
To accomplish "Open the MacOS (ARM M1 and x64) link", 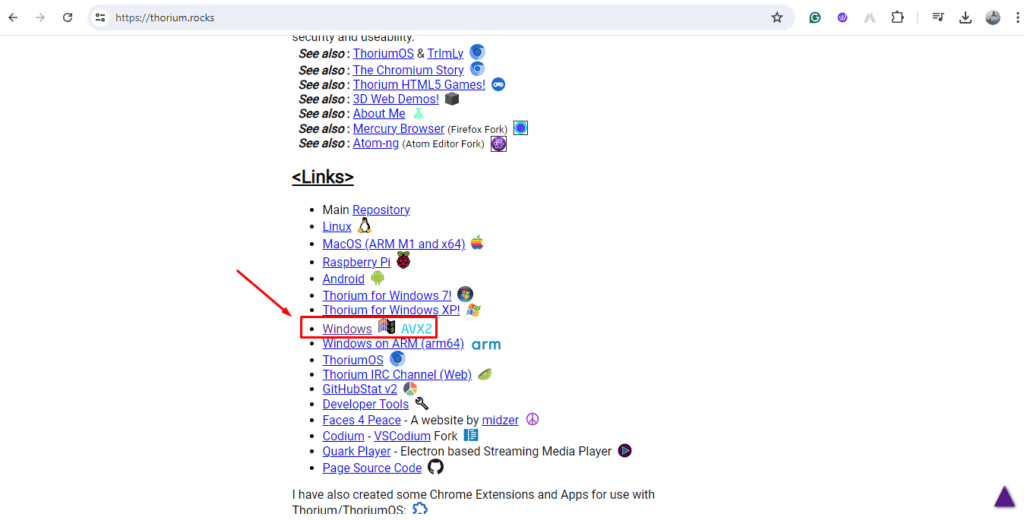I will click(394, 244).
